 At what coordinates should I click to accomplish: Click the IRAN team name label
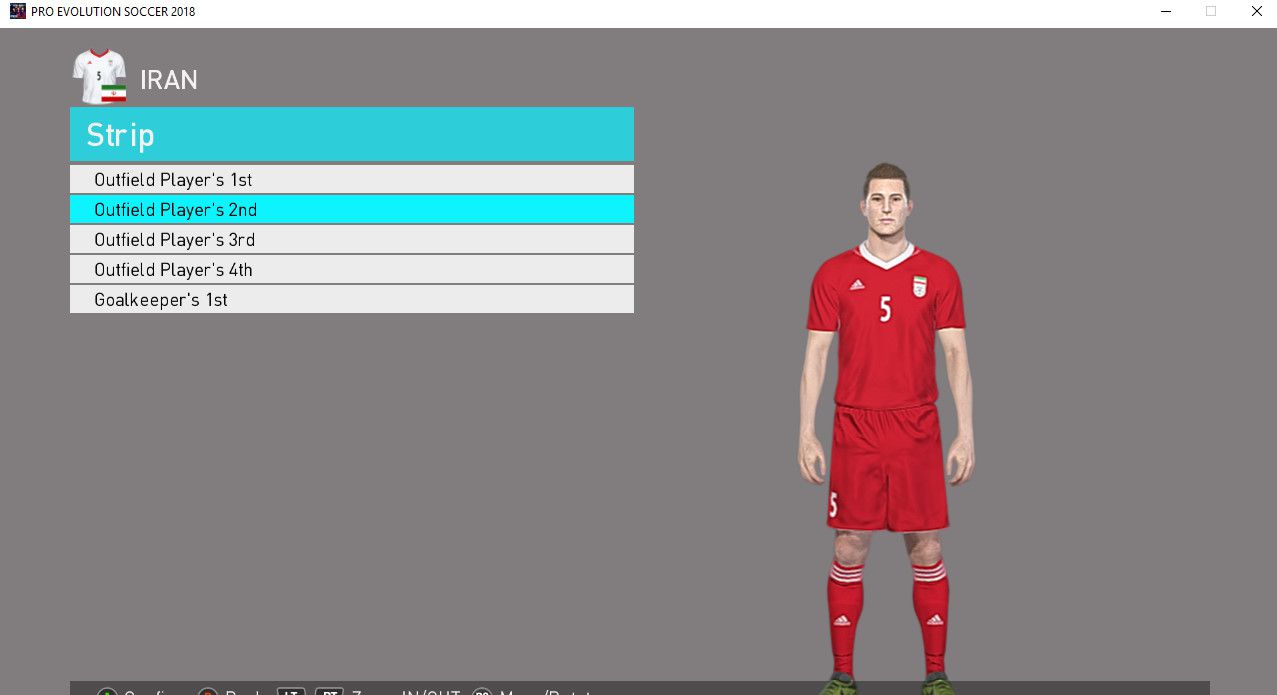coord(169,80)
